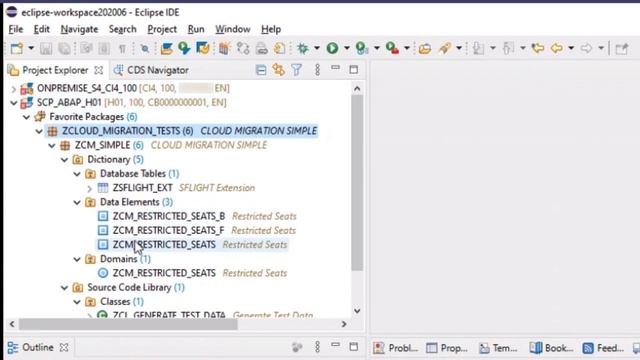
Task: Click the Debug bug toolbar icon
Action: pos(303,48)
